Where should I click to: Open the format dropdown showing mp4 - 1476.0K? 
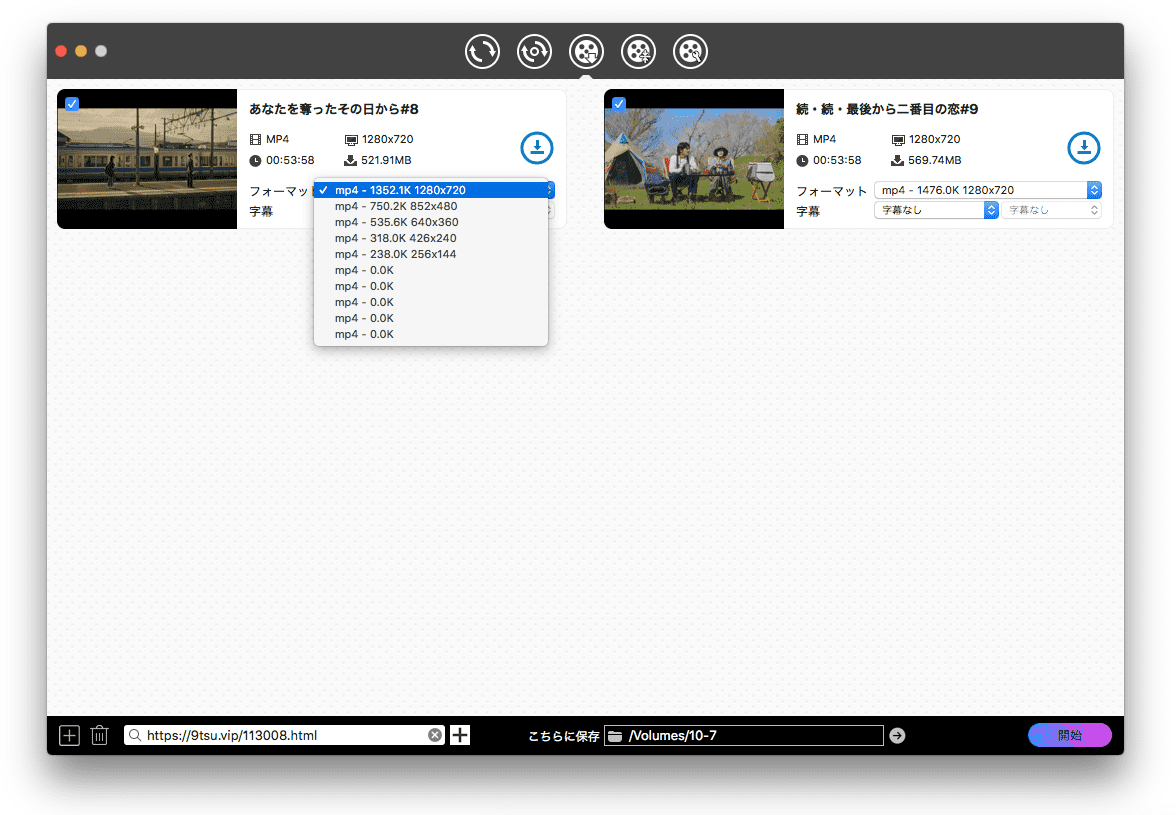[x=988, y=190]
